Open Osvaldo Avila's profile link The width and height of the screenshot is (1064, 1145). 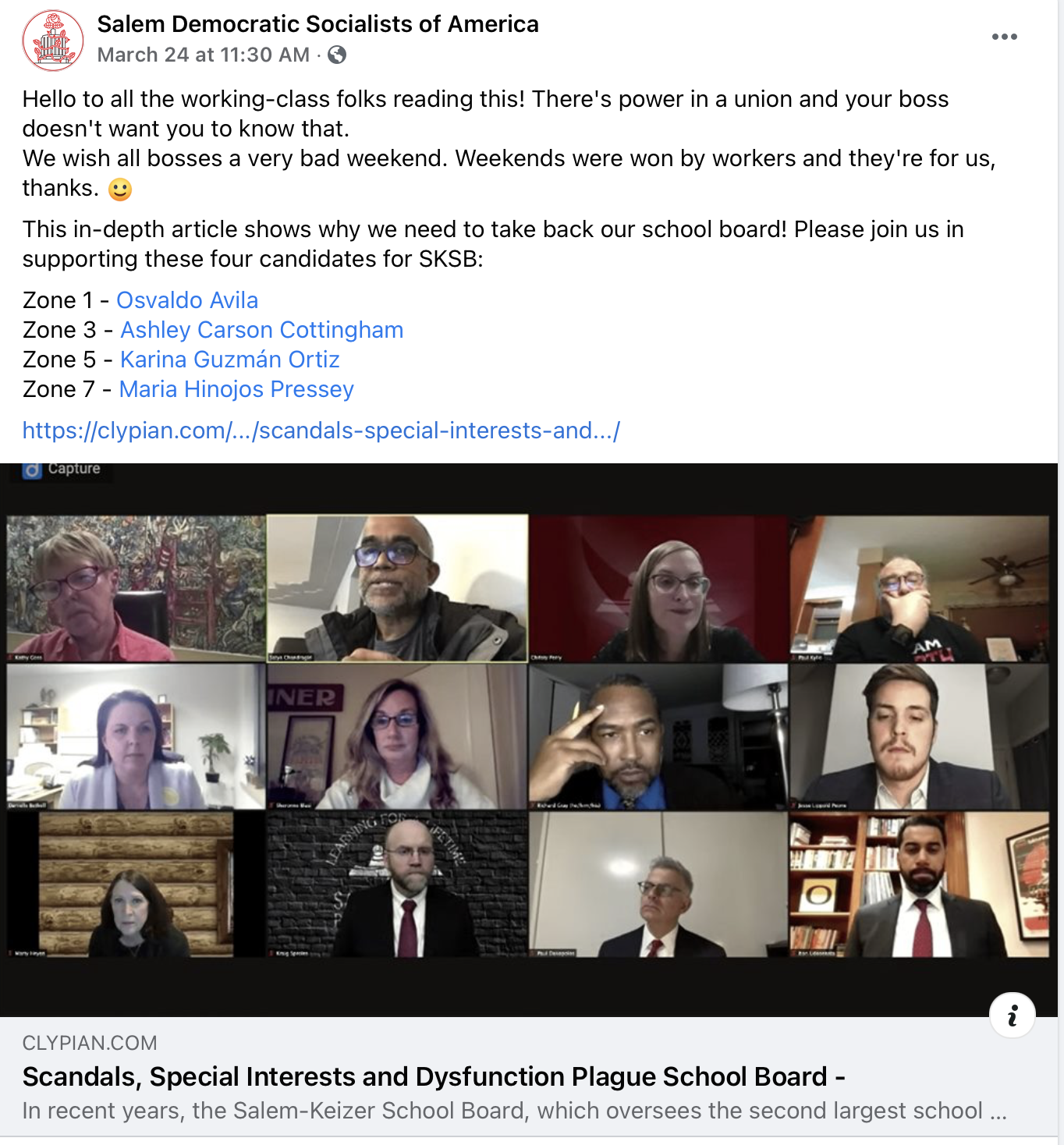pyautogui.click(x=187, y=300)
